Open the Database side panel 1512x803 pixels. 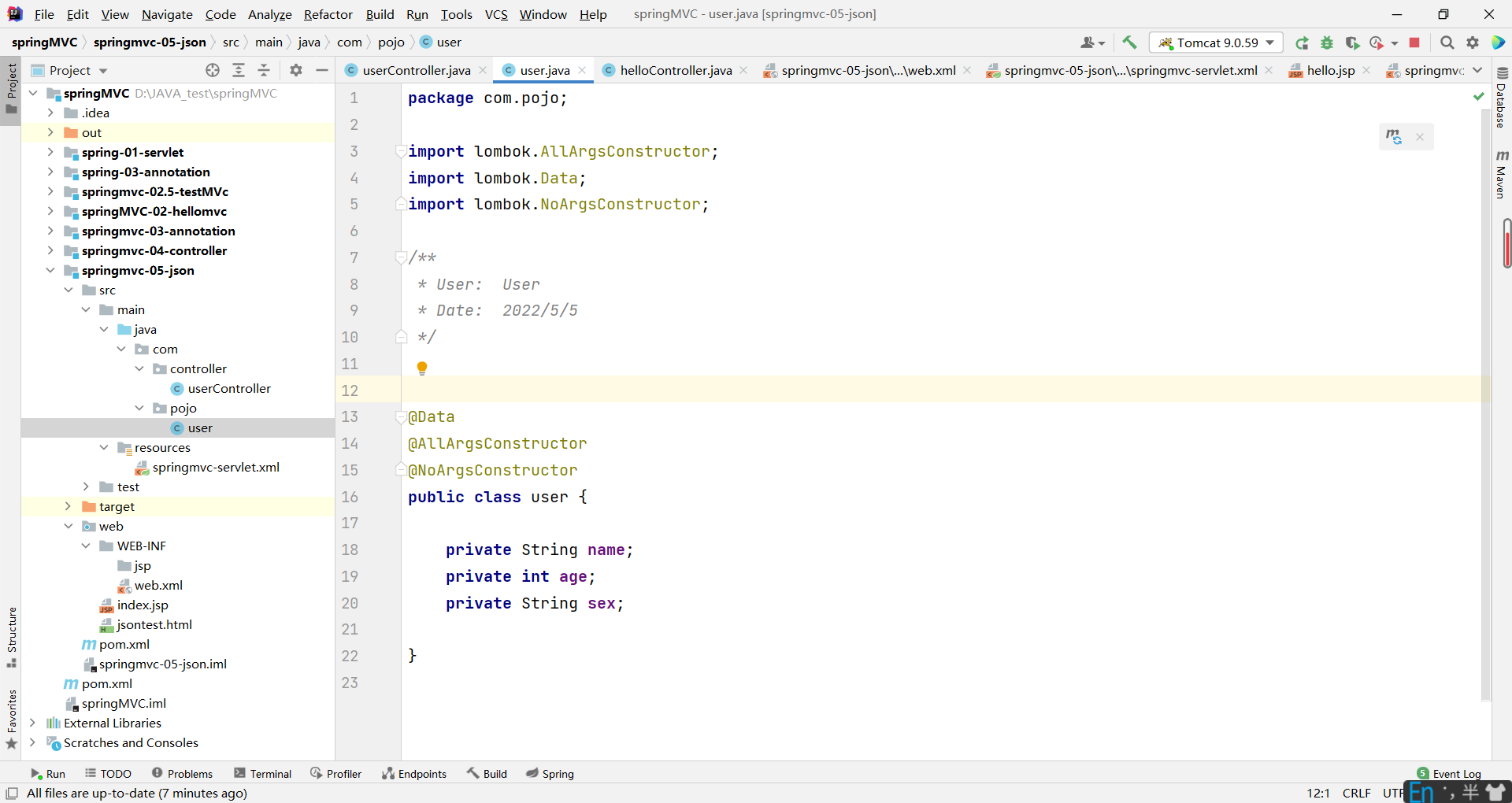pos(1501,98)
